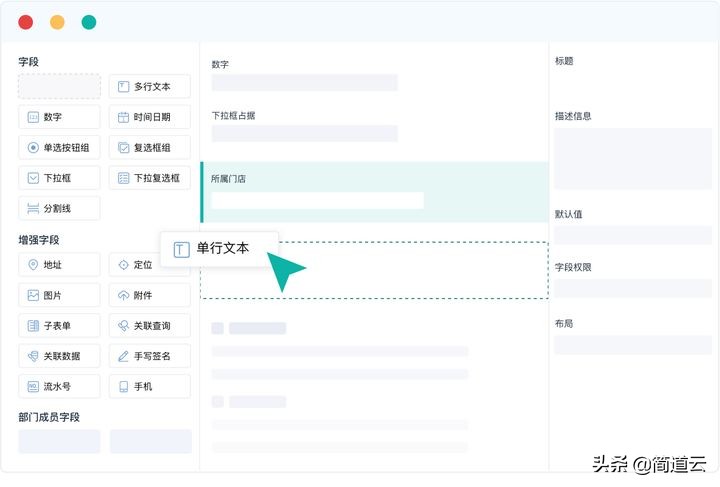Click the 数字 field icon

[x=33, y=117]
